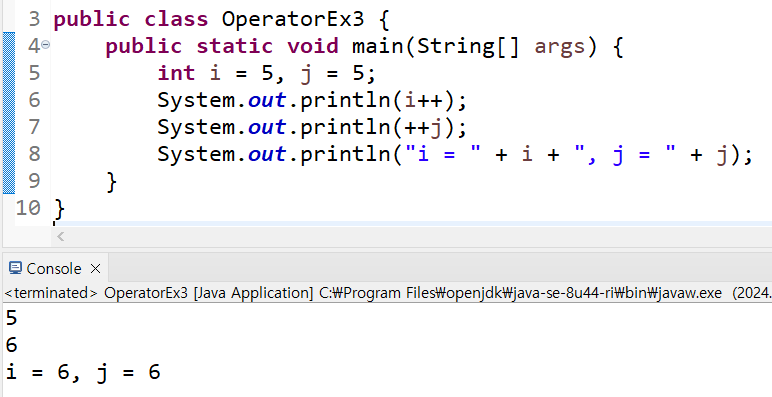Click the italic out on line 8
Screen dimensions: 772x397
click(x=267, y=154)
